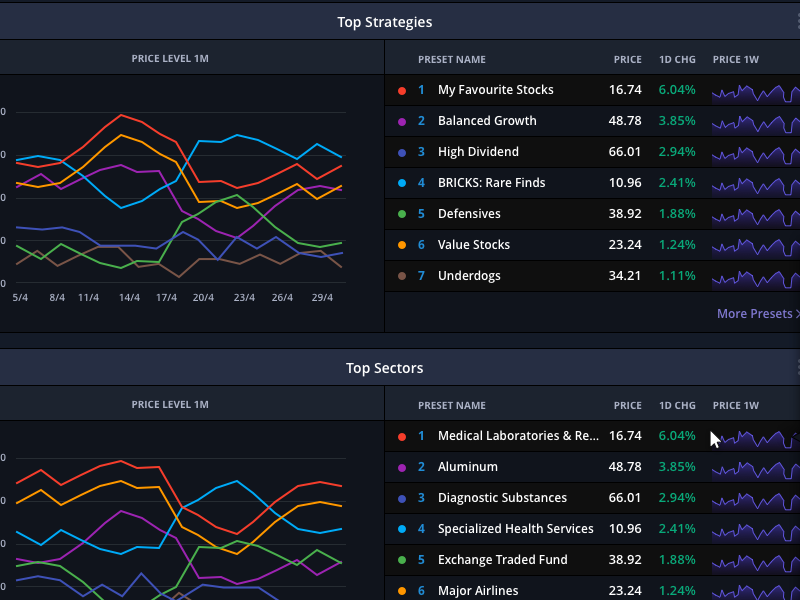
Task: Click PRICE 1W header in Top Strategies
Action: pyautogui.click(x=736, y=60)
